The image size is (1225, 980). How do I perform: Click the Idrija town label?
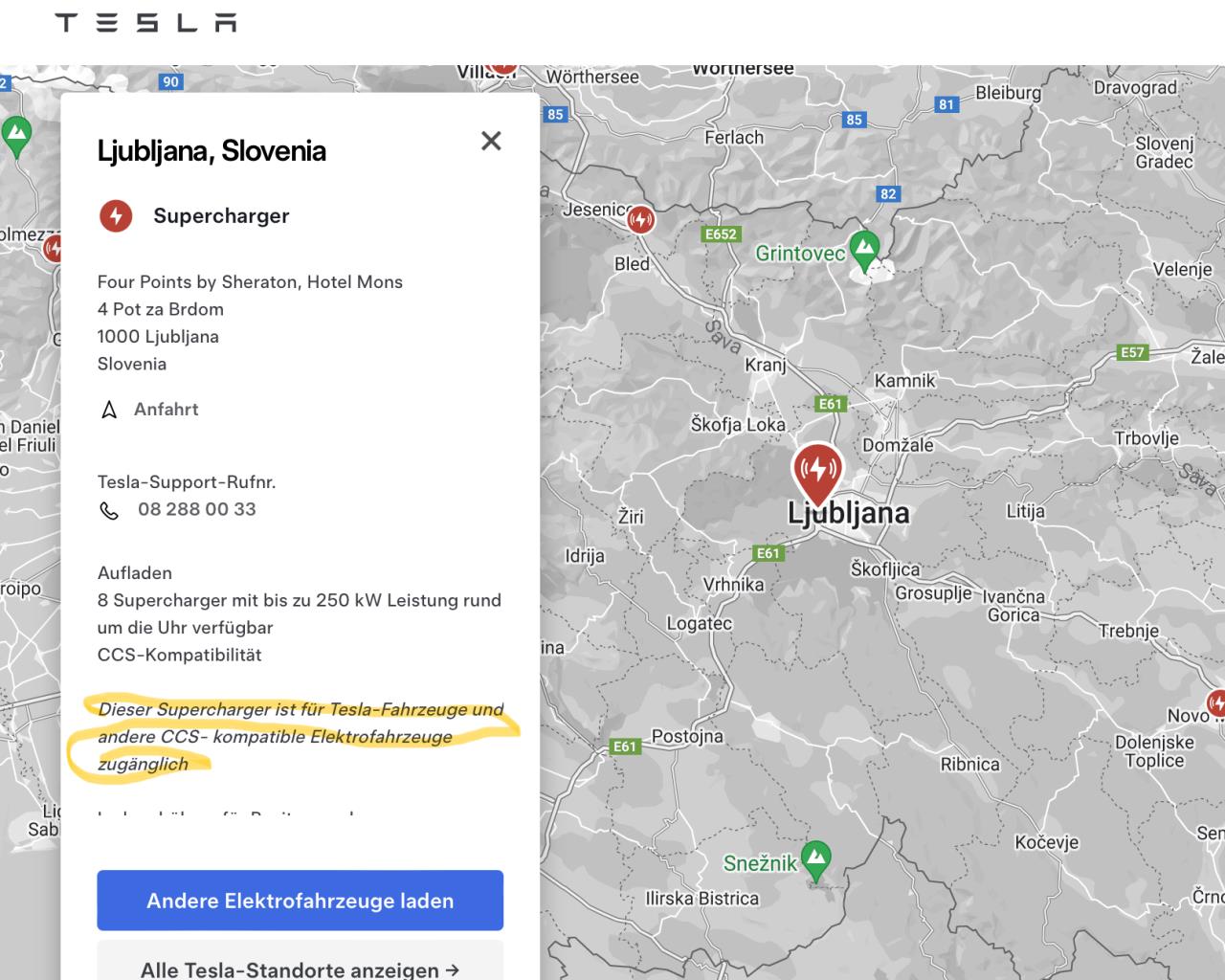(x=585, y=556)
